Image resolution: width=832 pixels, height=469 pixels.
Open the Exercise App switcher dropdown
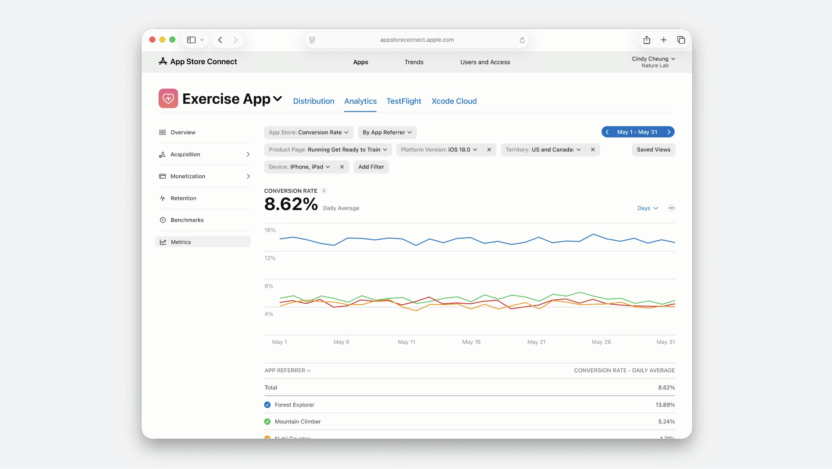[278, 99]
